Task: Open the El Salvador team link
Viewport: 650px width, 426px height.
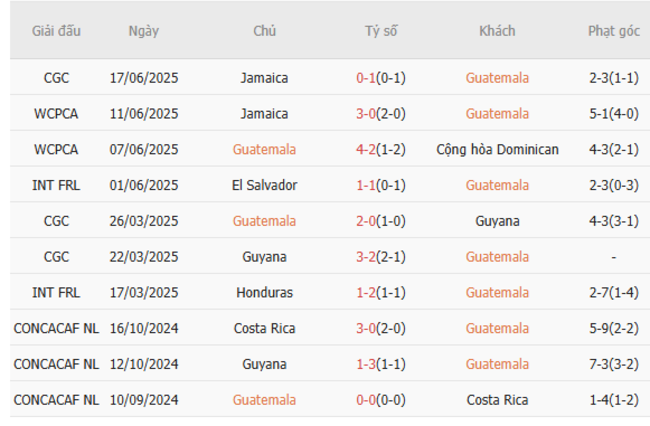Action: click(x=264, y=185)
